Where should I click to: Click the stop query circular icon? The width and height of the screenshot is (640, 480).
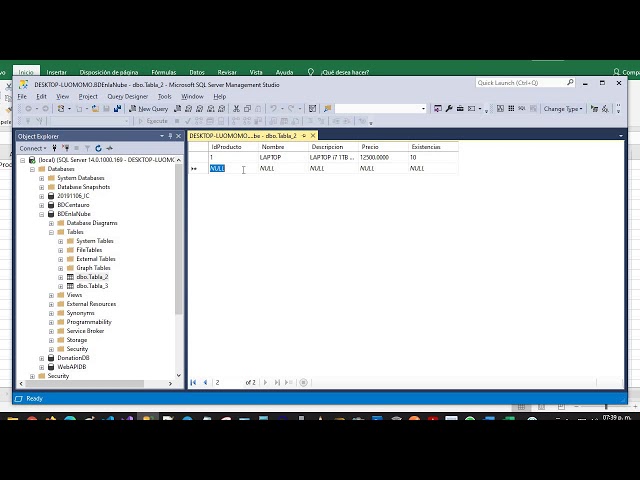click(x=303, y=382)
